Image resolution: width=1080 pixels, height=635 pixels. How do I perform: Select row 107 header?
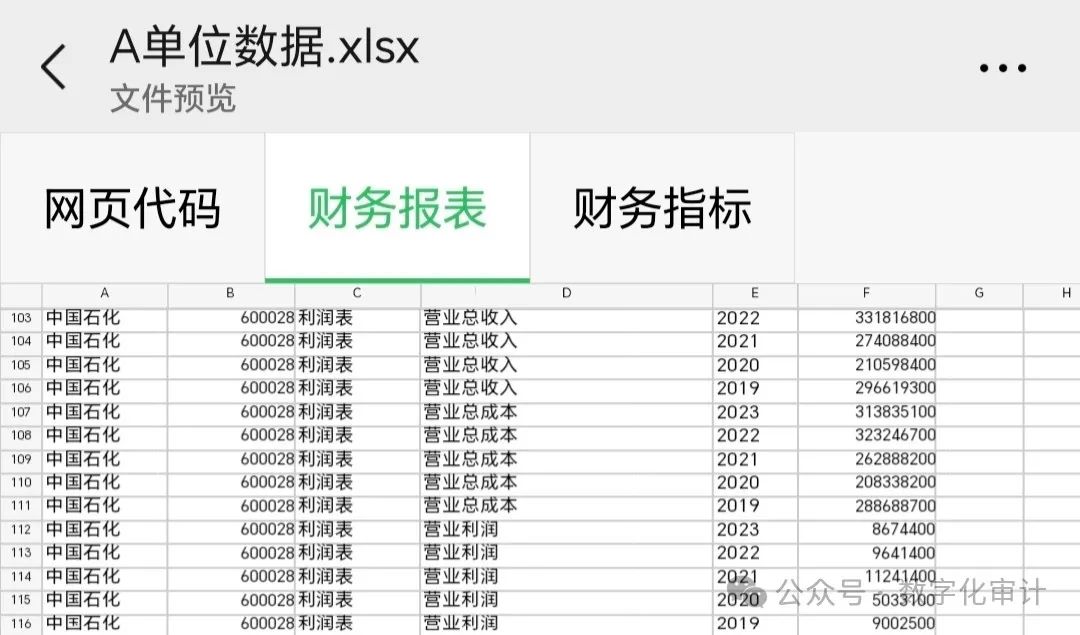21,412
